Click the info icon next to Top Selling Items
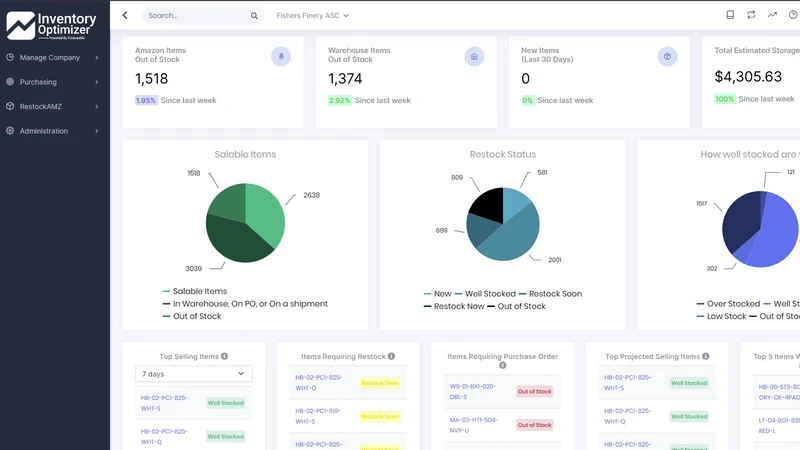Image resolution: width=800 pixels, height=450 pixels. (x=224, y=356)
